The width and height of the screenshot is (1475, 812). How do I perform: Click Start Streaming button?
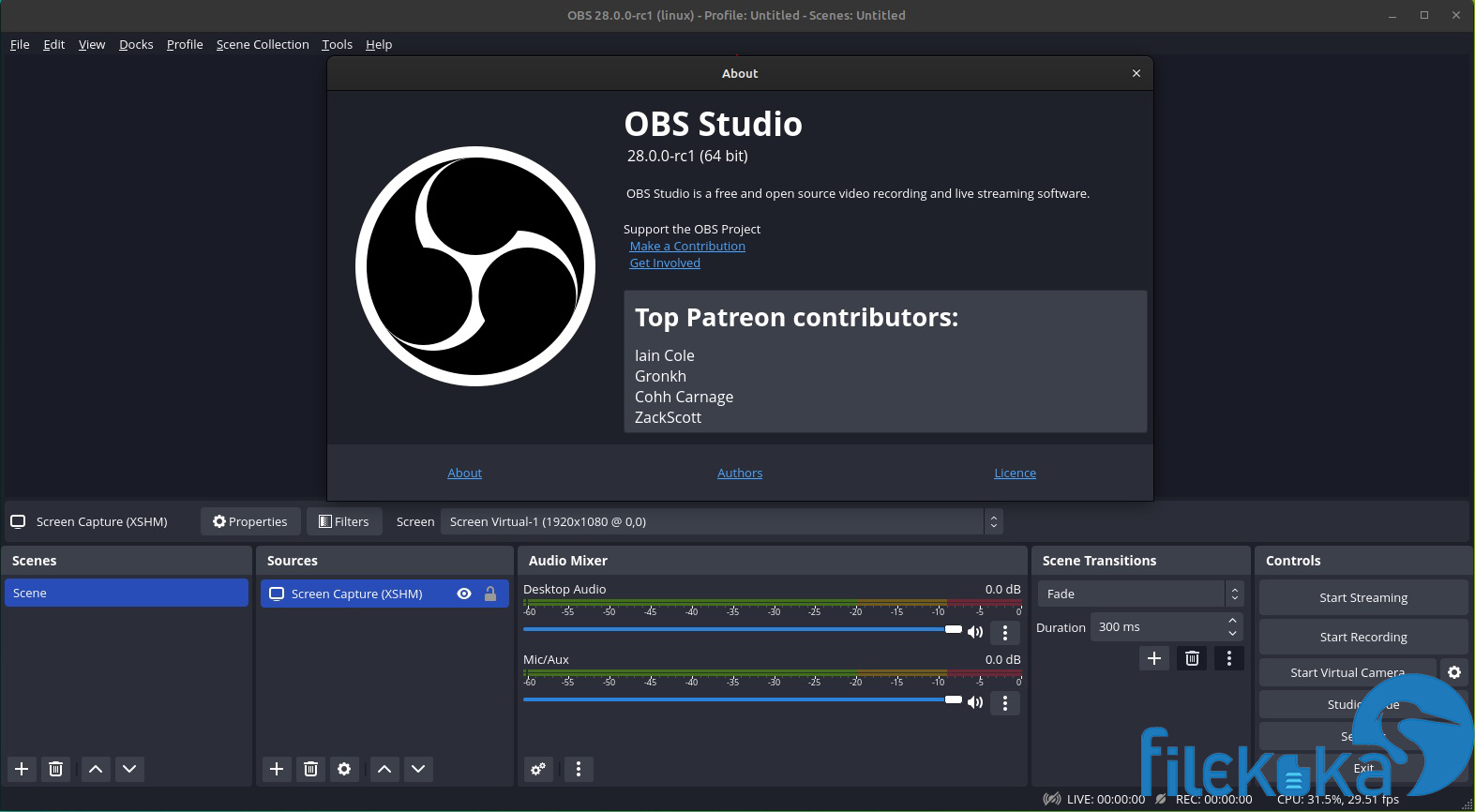(x=1363, y=597)
